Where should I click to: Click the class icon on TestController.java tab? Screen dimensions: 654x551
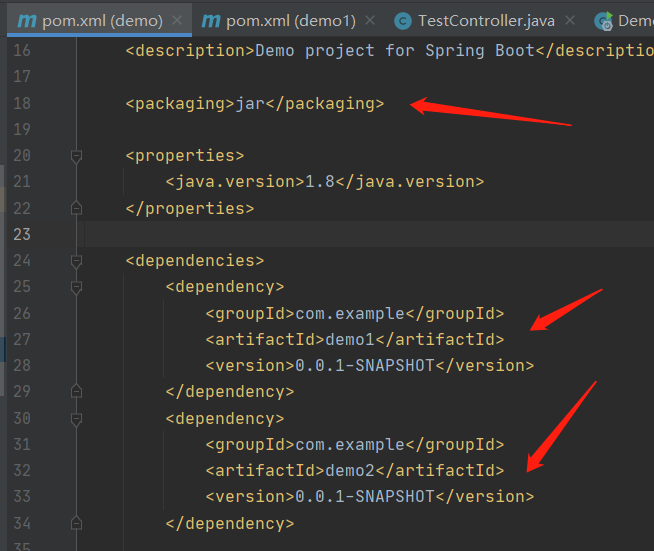click(403, 21)
